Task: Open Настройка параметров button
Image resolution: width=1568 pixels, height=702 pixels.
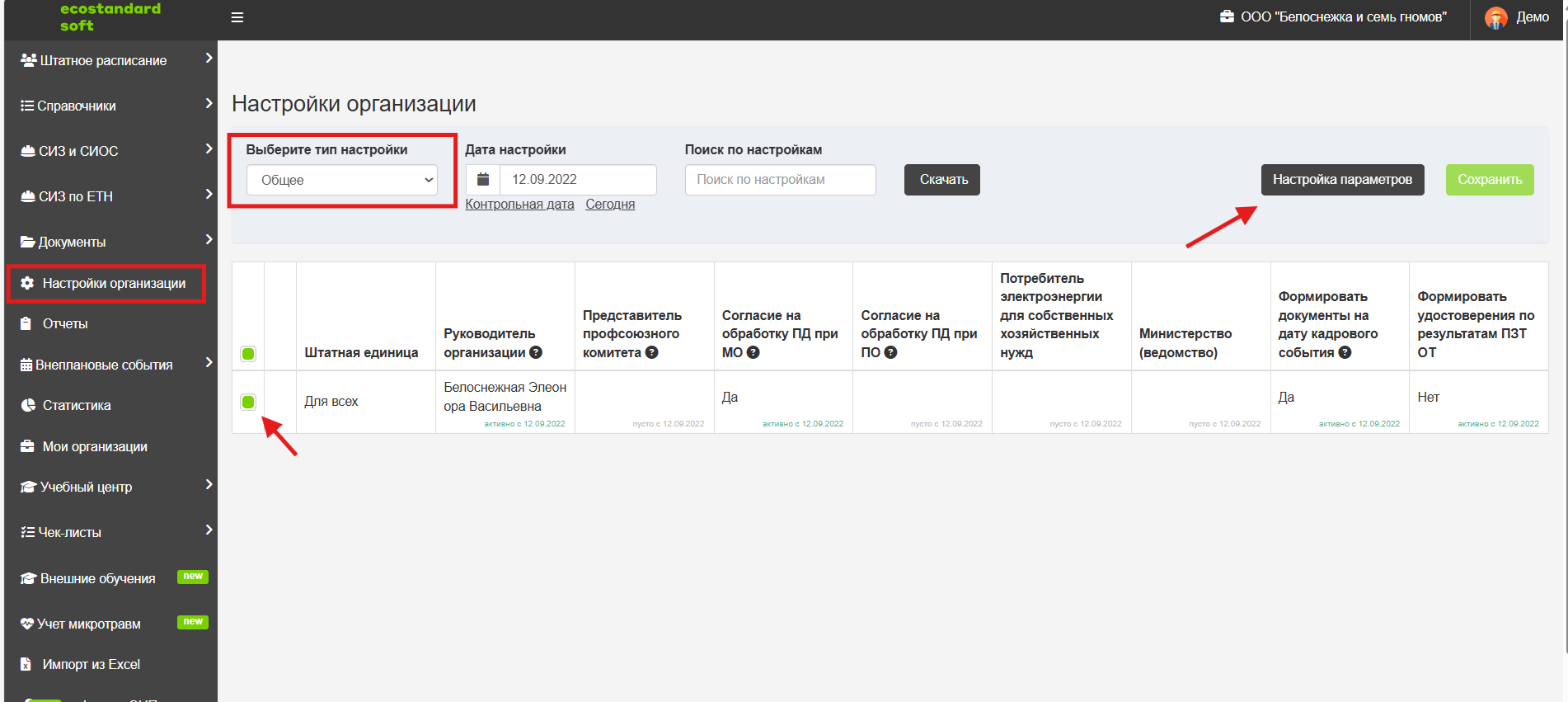Action: [1342, 180]
